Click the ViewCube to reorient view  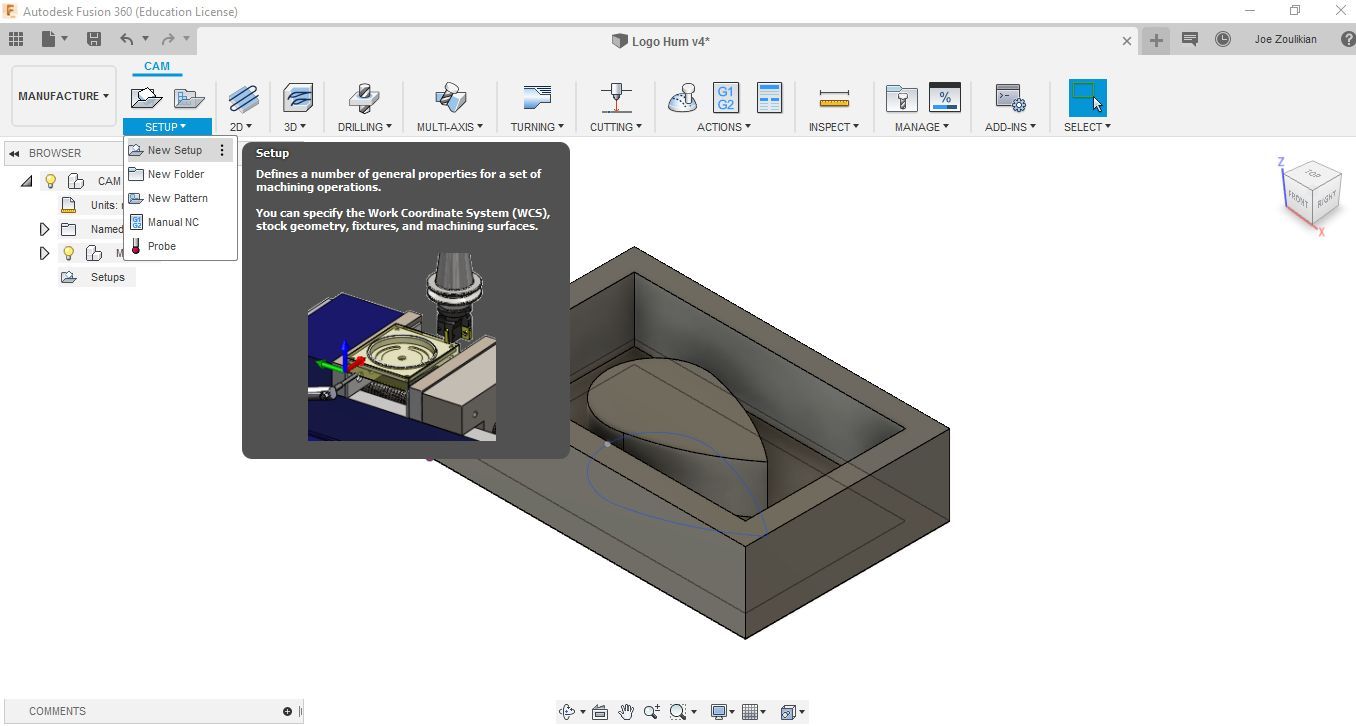coord(1311,195)
